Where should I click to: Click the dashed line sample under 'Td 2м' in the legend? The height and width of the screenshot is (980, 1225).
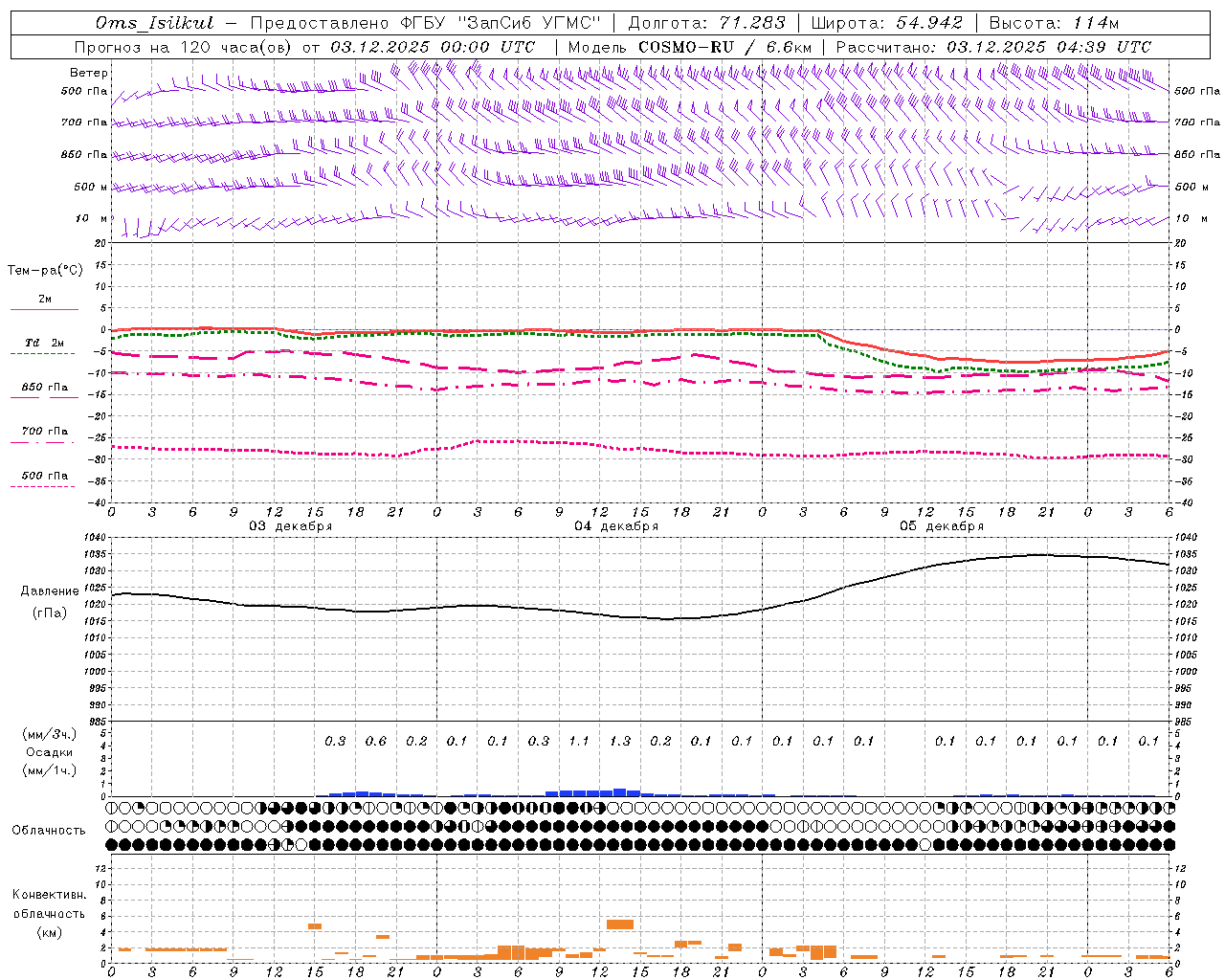tap(42, 354)
